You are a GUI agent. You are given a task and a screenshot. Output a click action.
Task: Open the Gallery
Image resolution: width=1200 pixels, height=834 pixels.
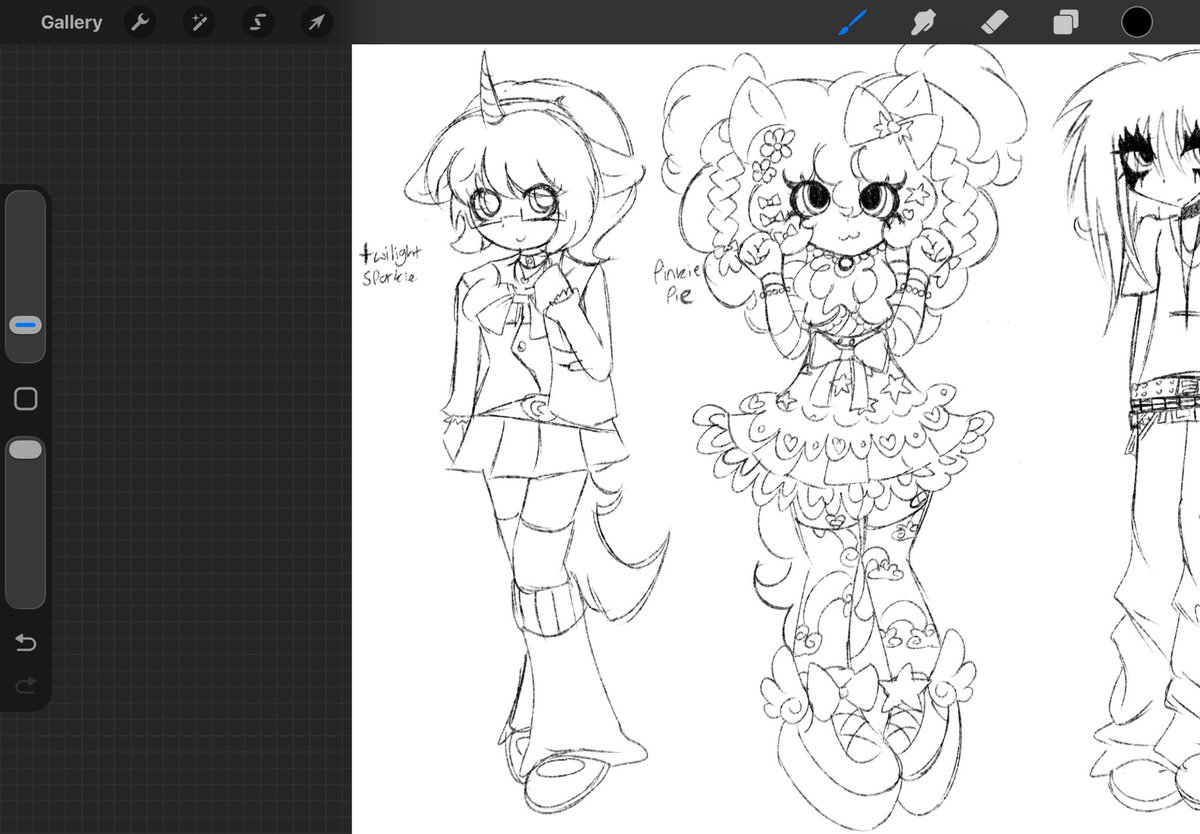click(71, 22)
